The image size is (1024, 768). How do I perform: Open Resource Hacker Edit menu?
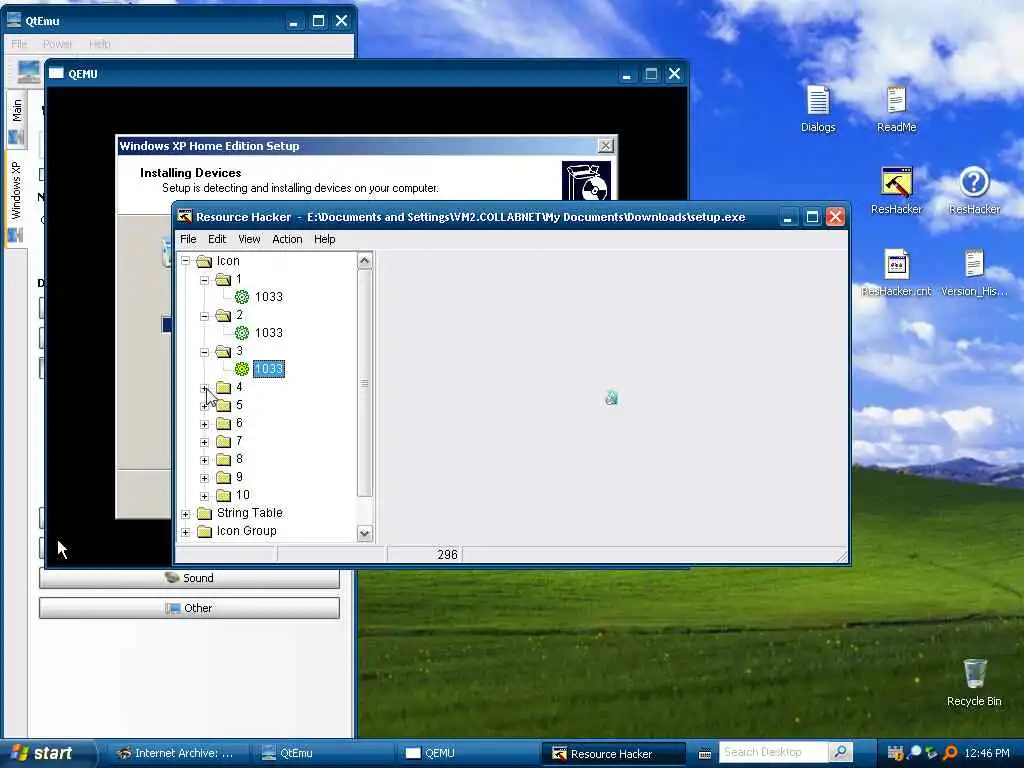pyautogui.click(x=217, y=239)
